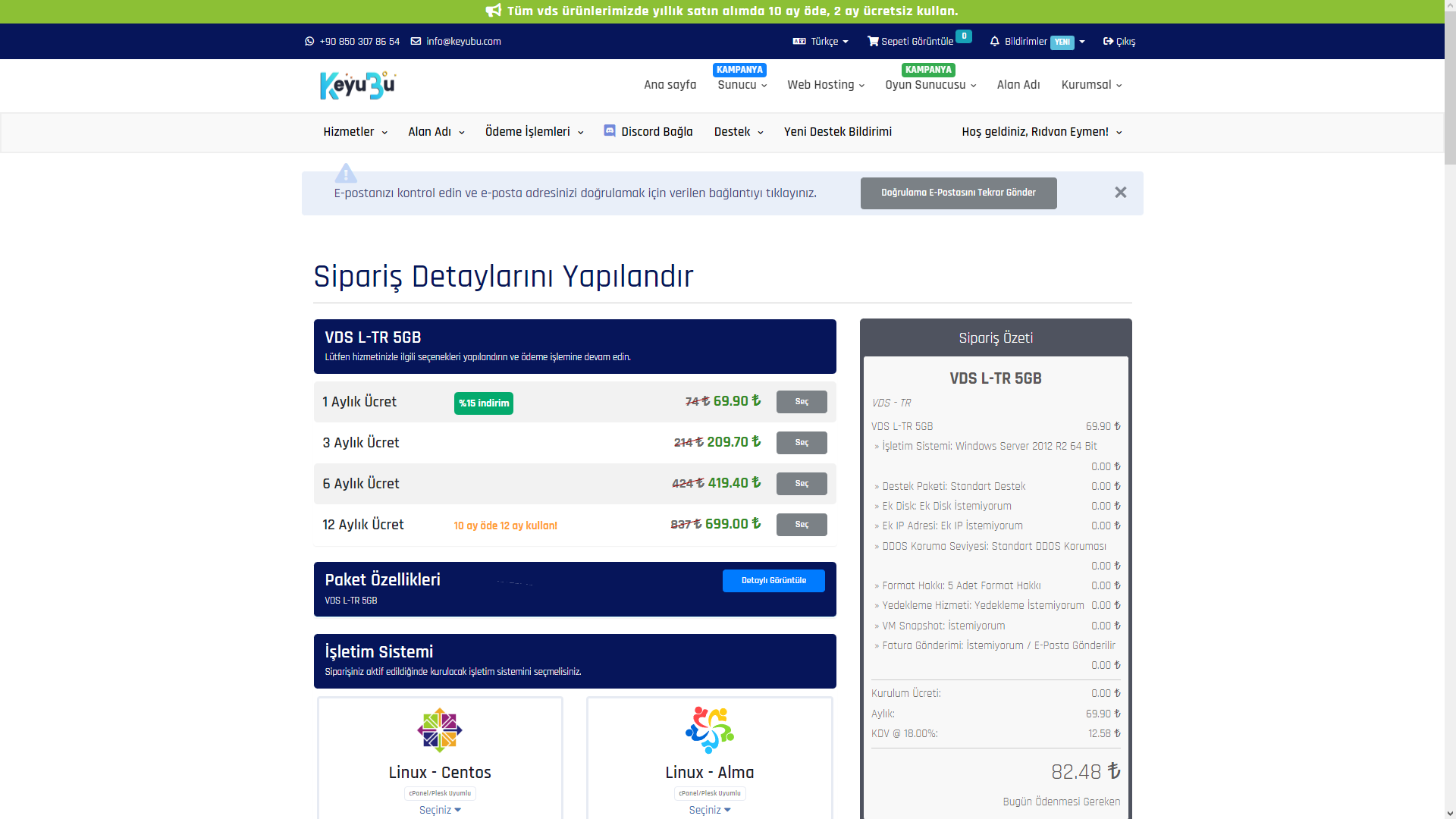Click the notifications bell icon
This screenshot has height=819, width=1456.
click(995, 42)
